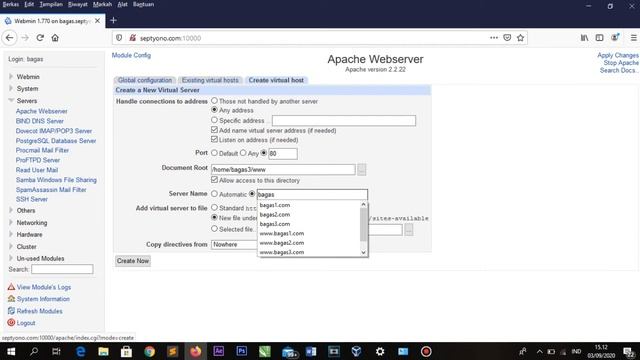Select 'Those not handled by another server' radio
The height and width of the screenshot is (360, 640).
click(214, 100)
